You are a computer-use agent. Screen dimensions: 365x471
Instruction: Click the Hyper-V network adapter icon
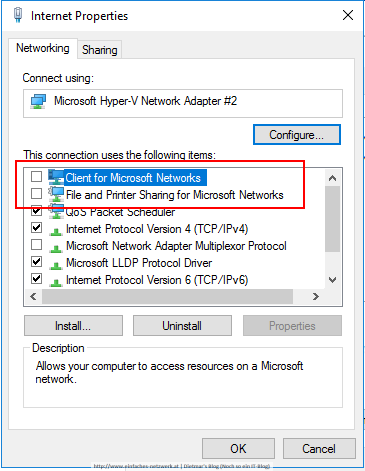(38, 101)
